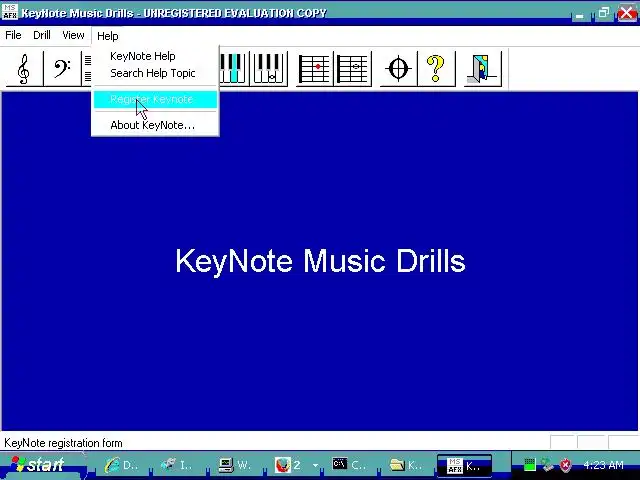640x480 pixels.
Task: Switch to Internet Explorer taskbar item
Action: click(122, 465)
